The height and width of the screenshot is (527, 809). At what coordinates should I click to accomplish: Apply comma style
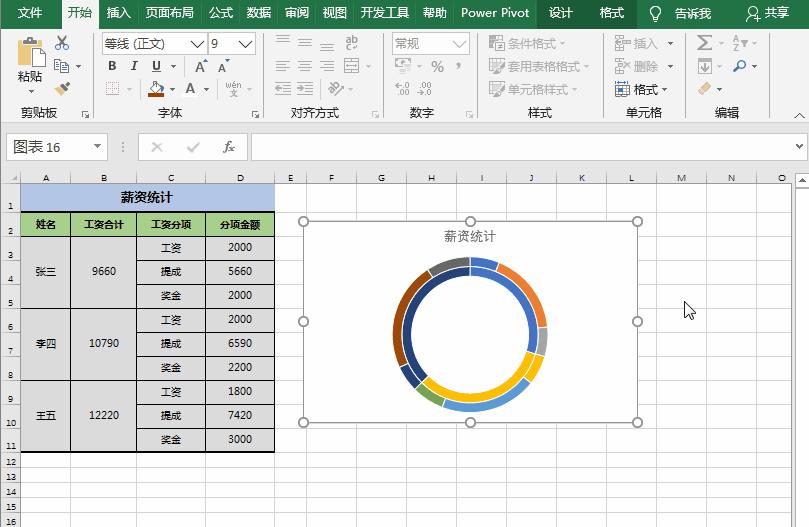pyautogui.click(x=458, y=66)
